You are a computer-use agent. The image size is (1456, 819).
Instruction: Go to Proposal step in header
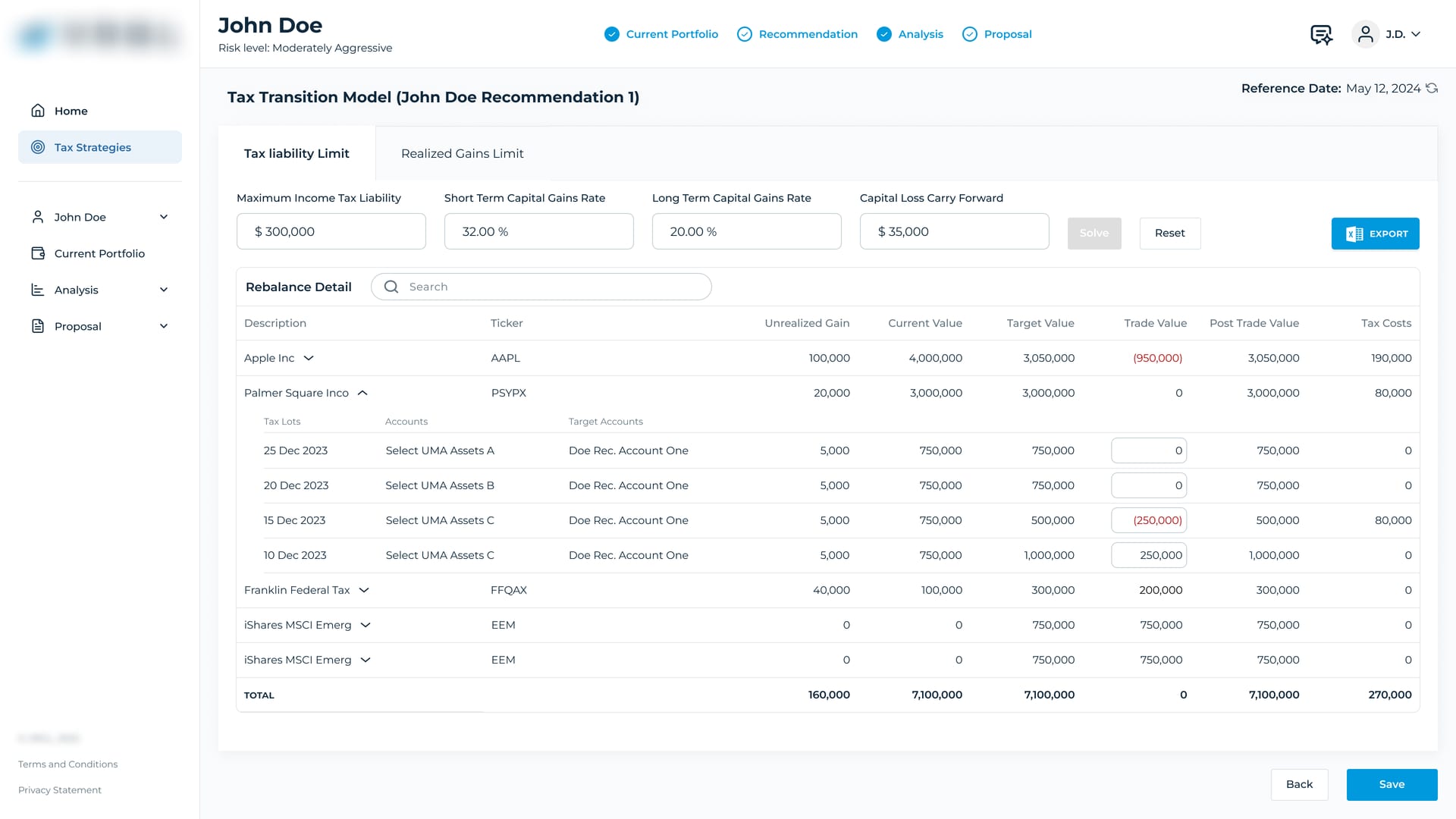[x=997, y=34]
